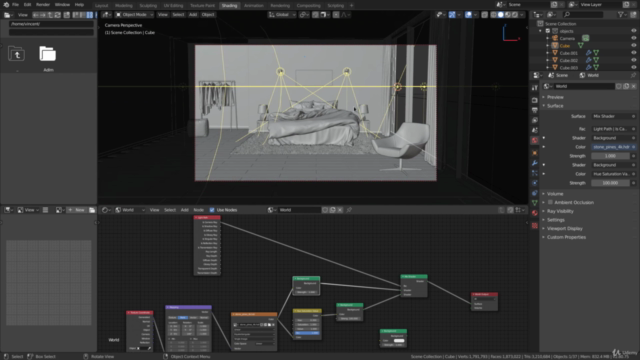Click the pin icon in node editor header
The image size is (640, 360).
349,210
